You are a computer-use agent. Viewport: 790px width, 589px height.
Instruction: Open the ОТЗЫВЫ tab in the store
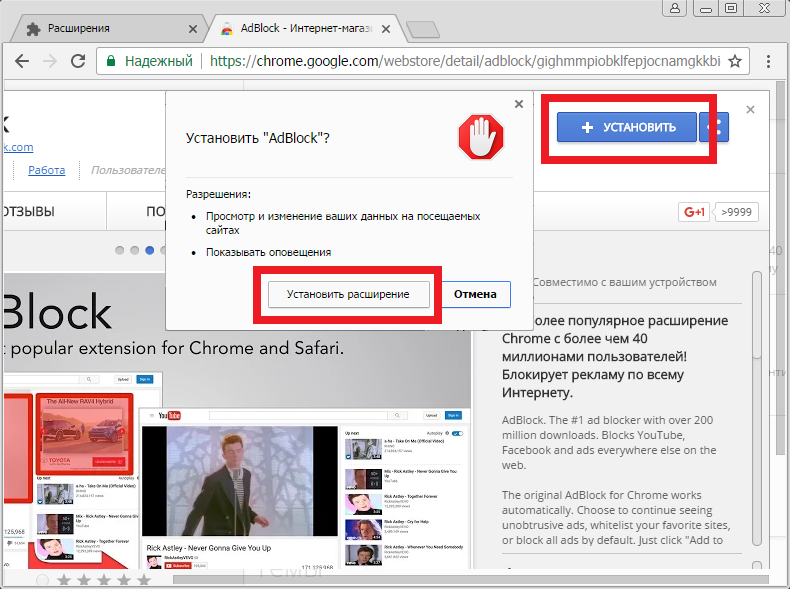click(29, 212)
